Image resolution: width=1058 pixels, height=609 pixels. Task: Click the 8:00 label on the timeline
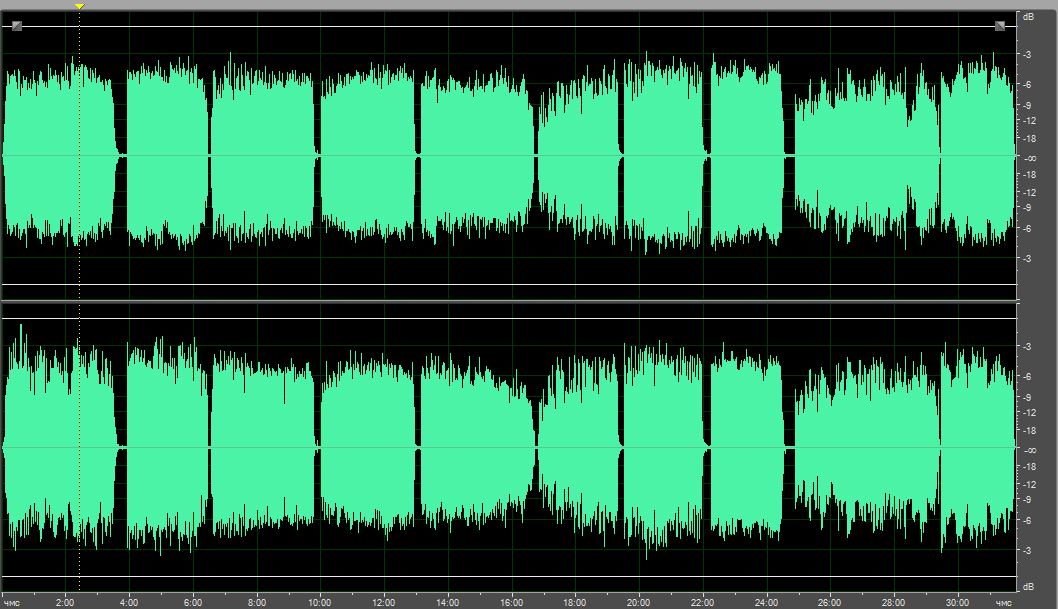pos(256,602)
